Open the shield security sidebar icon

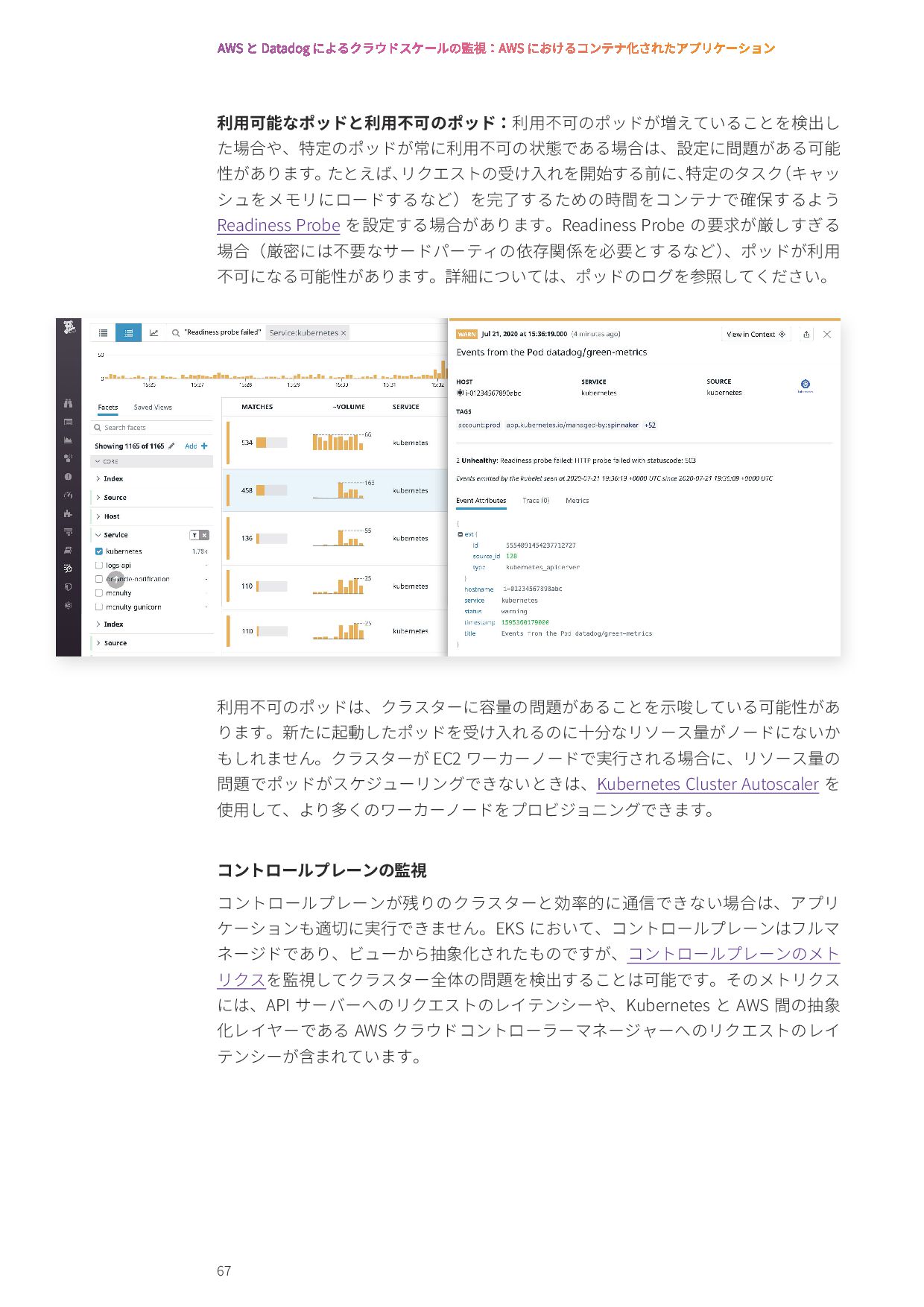(x=68, y=586)
